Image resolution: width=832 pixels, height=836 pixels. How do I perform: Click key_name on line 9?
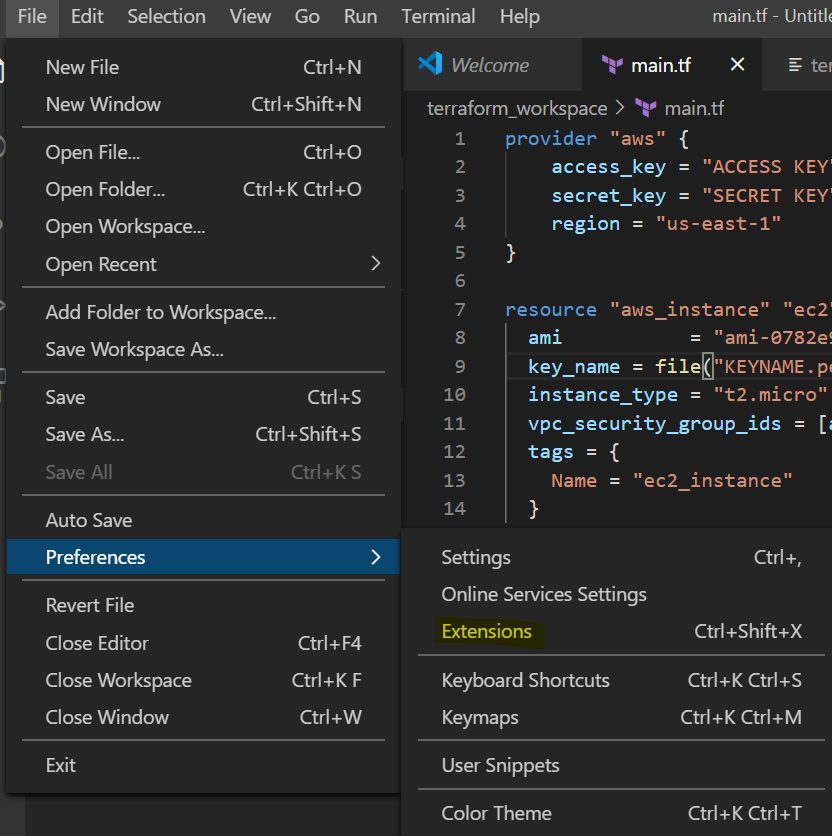click(x=574, y=367)
